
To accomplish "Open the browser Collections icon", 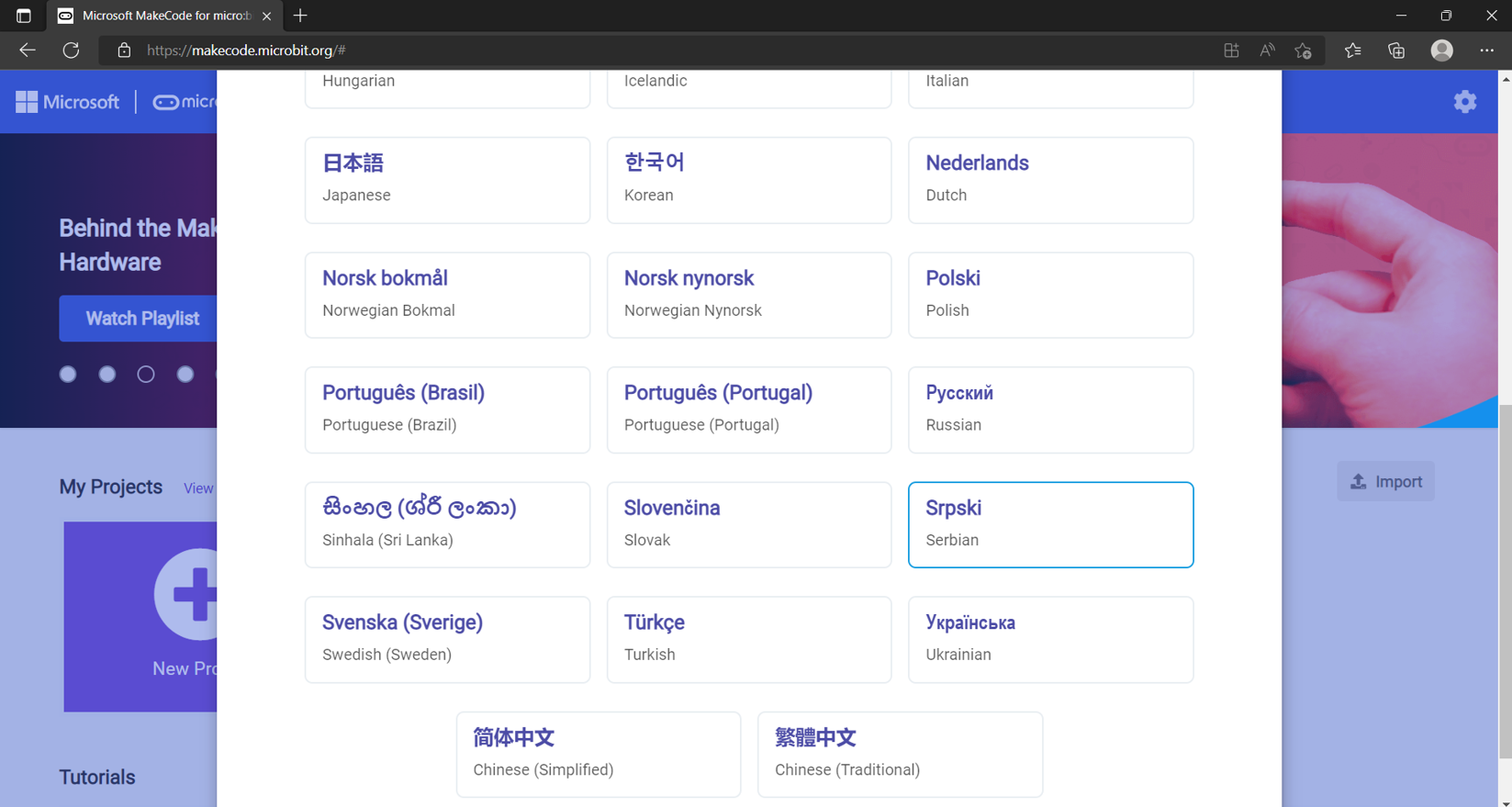I will point(1396,50).
